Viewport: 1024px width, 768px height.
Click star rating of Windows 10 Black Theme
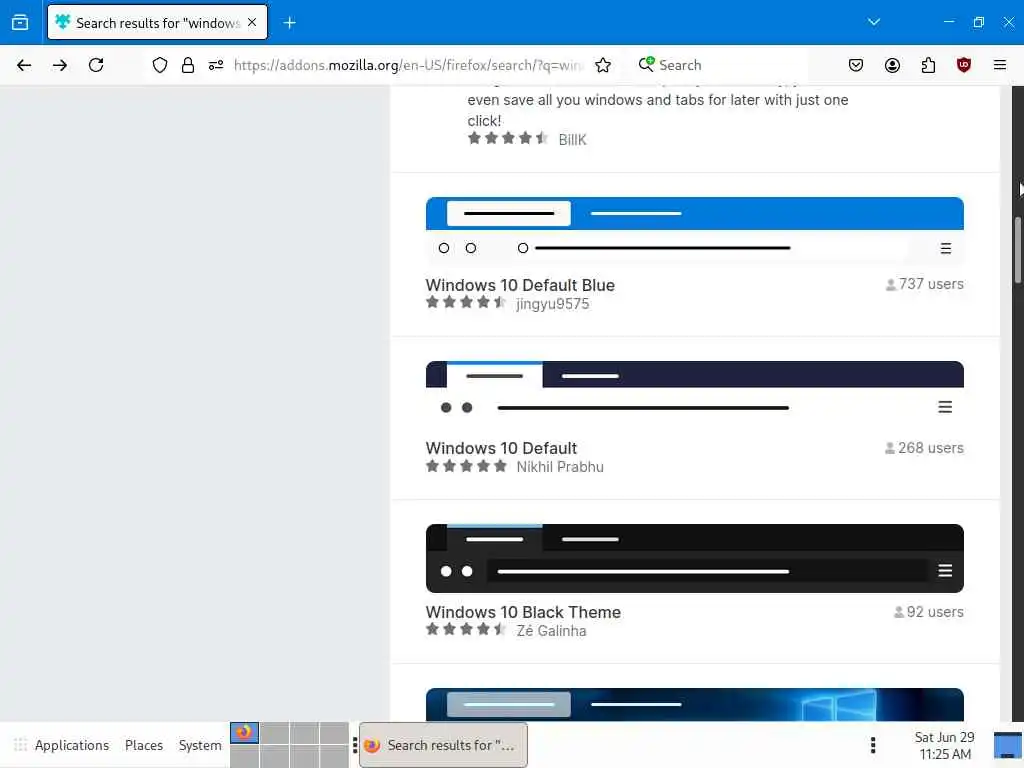[x=466, y=630]
